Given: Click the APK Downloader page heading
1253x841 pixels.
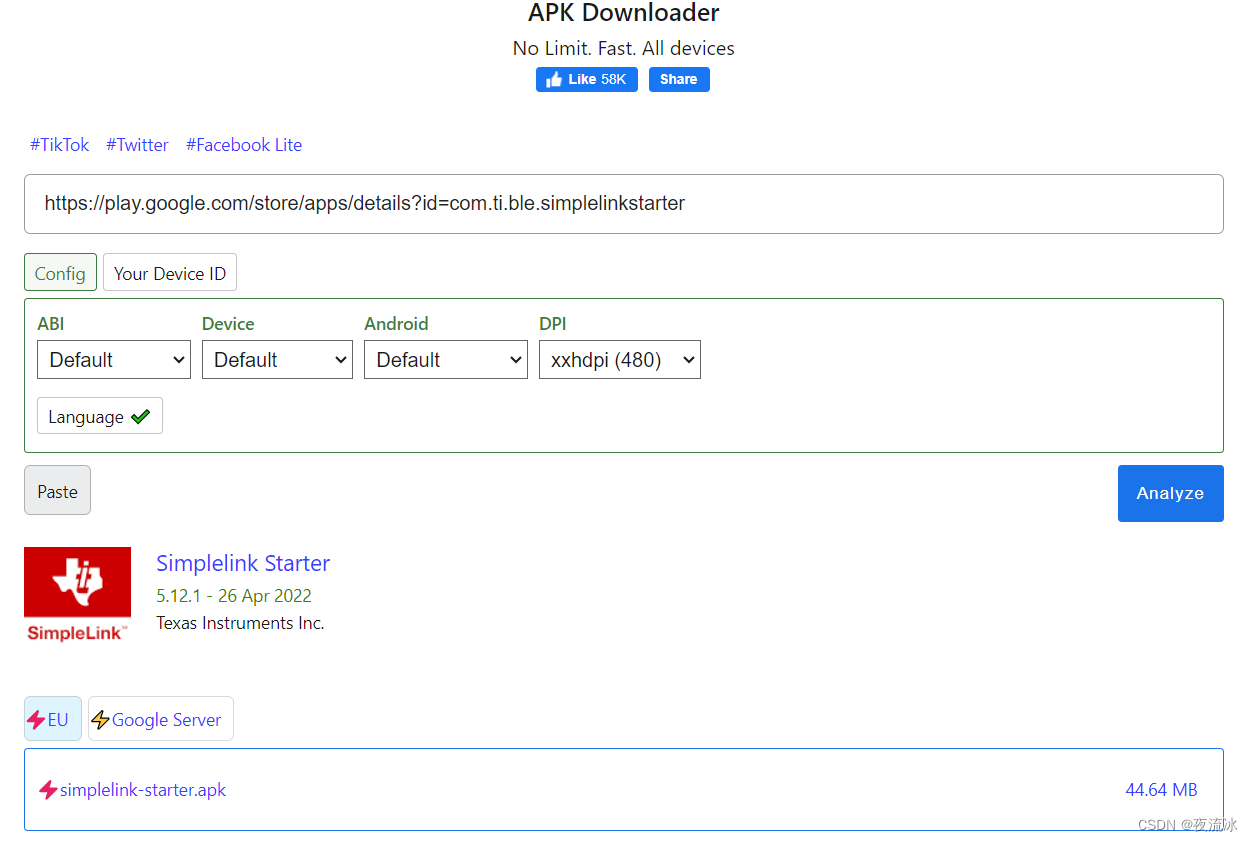Looking at the screenshot, I should [x=624, y=14].
